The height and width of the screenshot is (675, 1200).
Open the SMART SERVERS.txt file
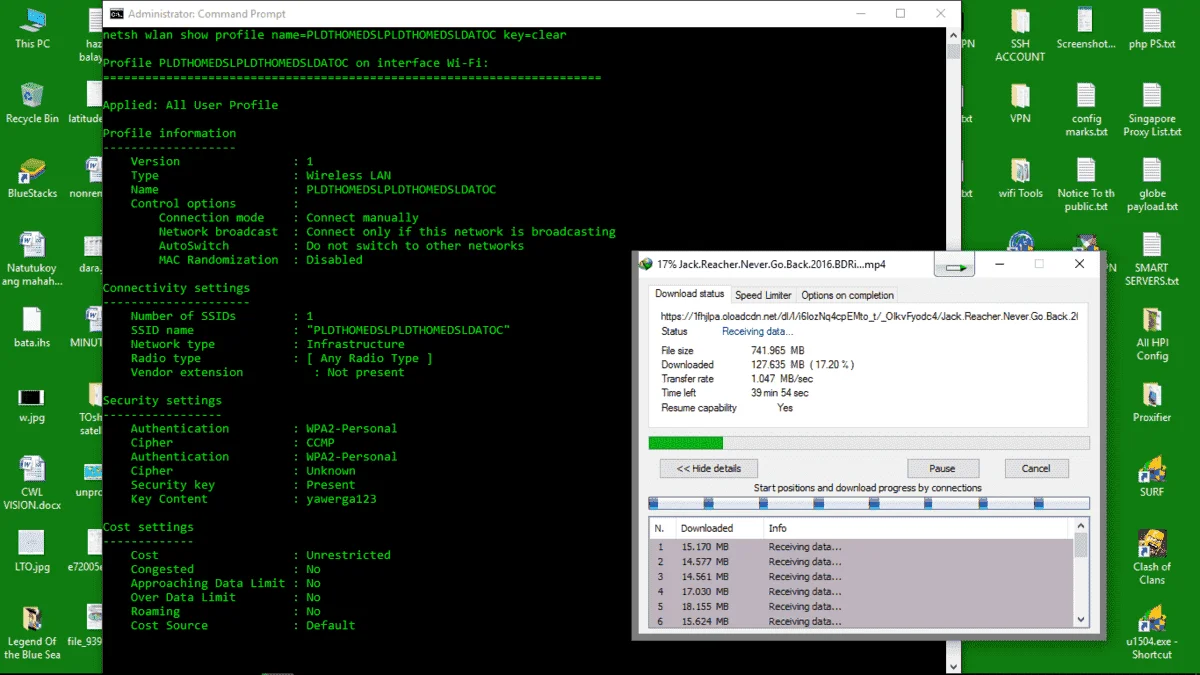coord(1152,260)
